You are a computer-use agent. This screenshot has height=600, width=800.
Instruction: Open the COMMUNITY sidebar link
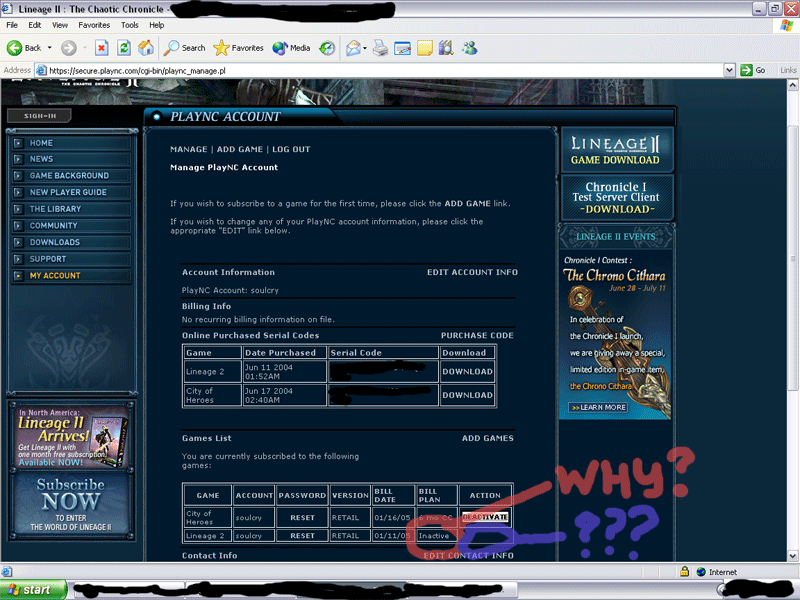(71, 226)
